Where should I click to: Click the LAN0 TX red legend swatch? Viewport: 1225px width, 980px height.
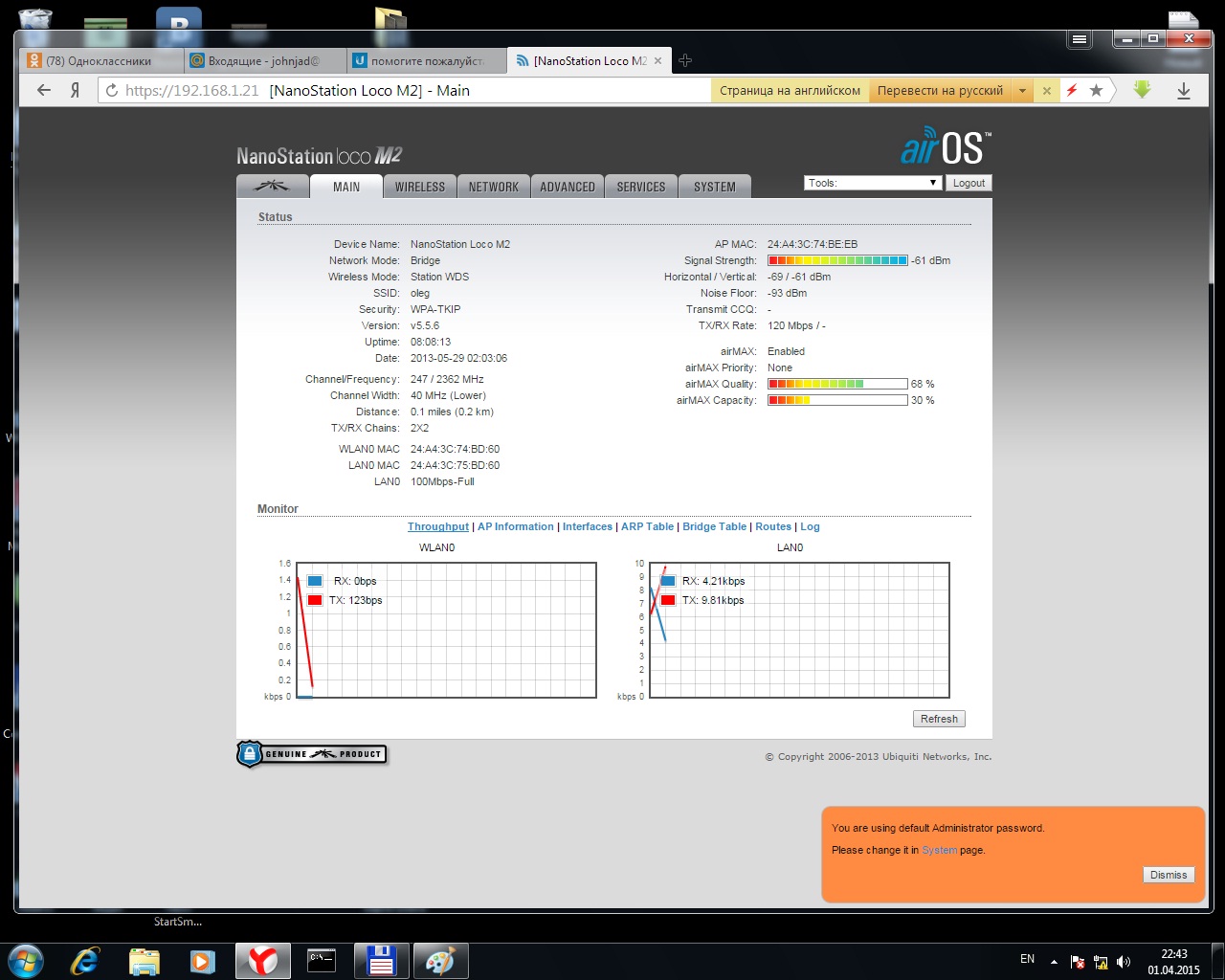[668, 600]
